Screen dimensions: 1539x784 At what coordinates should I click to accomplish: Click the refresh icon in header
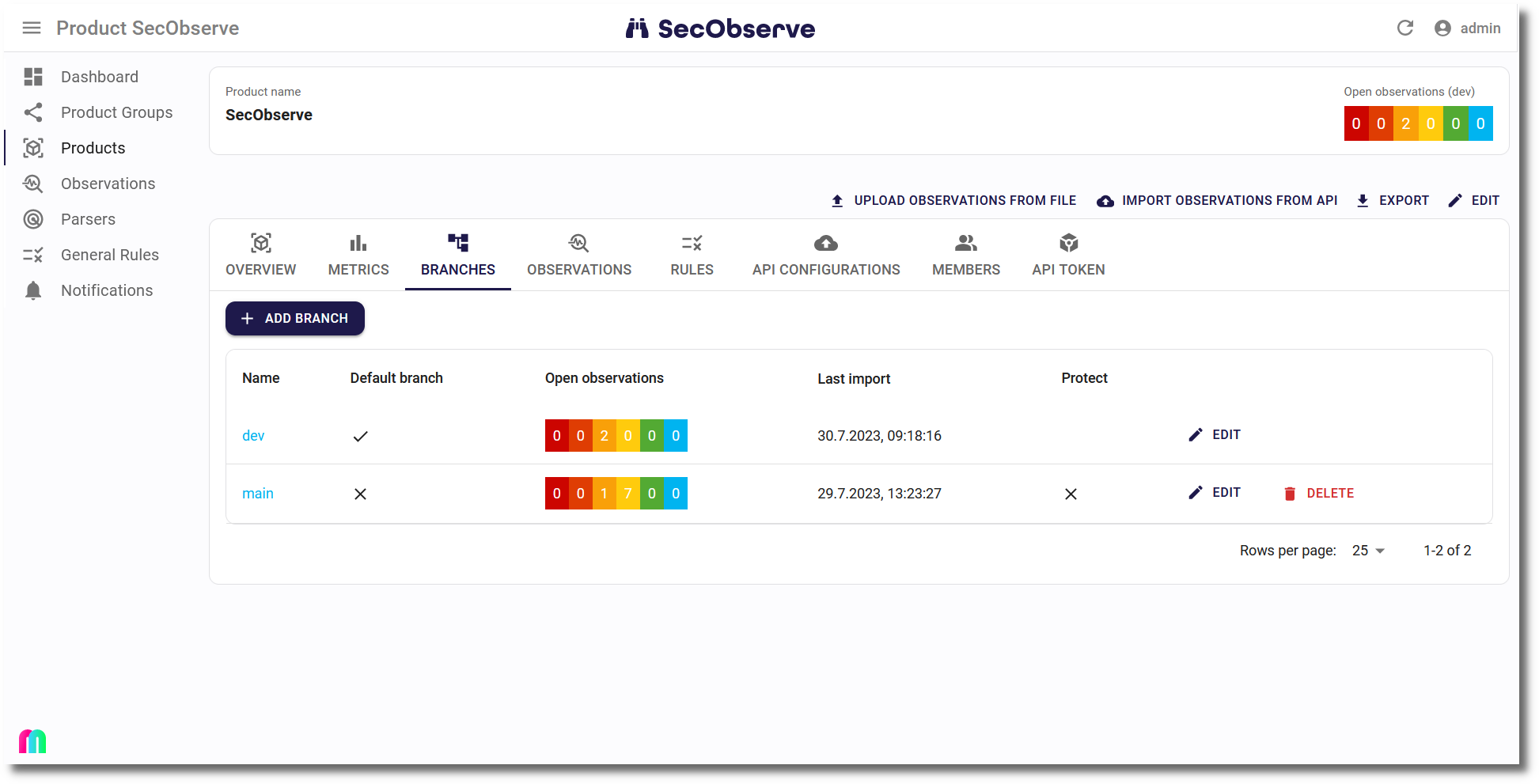1404,28
